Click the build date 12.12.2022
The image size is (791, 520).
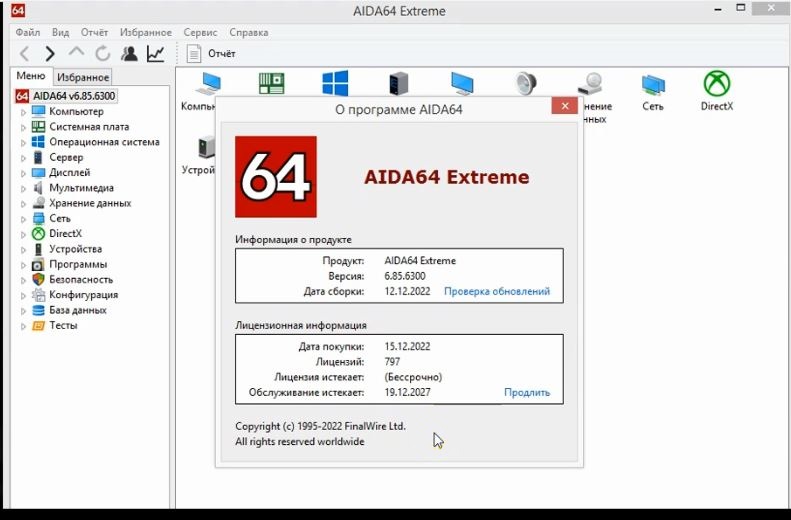coord(407,291)
